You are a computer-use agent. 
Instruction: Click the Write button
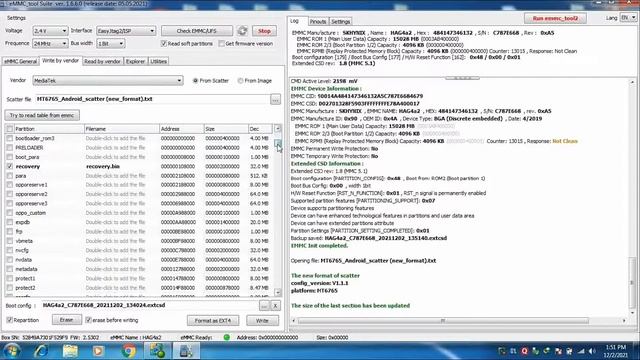coord(262,321)
